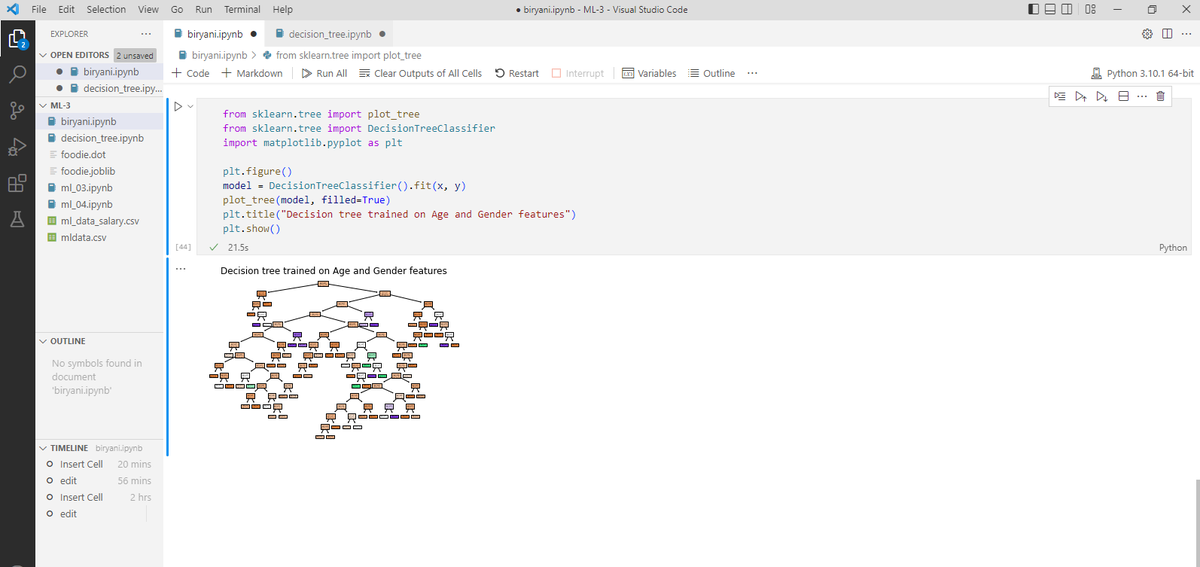Open mldata.csv in the file tree
Screen dimensions: 1200x567
[98, 237]
